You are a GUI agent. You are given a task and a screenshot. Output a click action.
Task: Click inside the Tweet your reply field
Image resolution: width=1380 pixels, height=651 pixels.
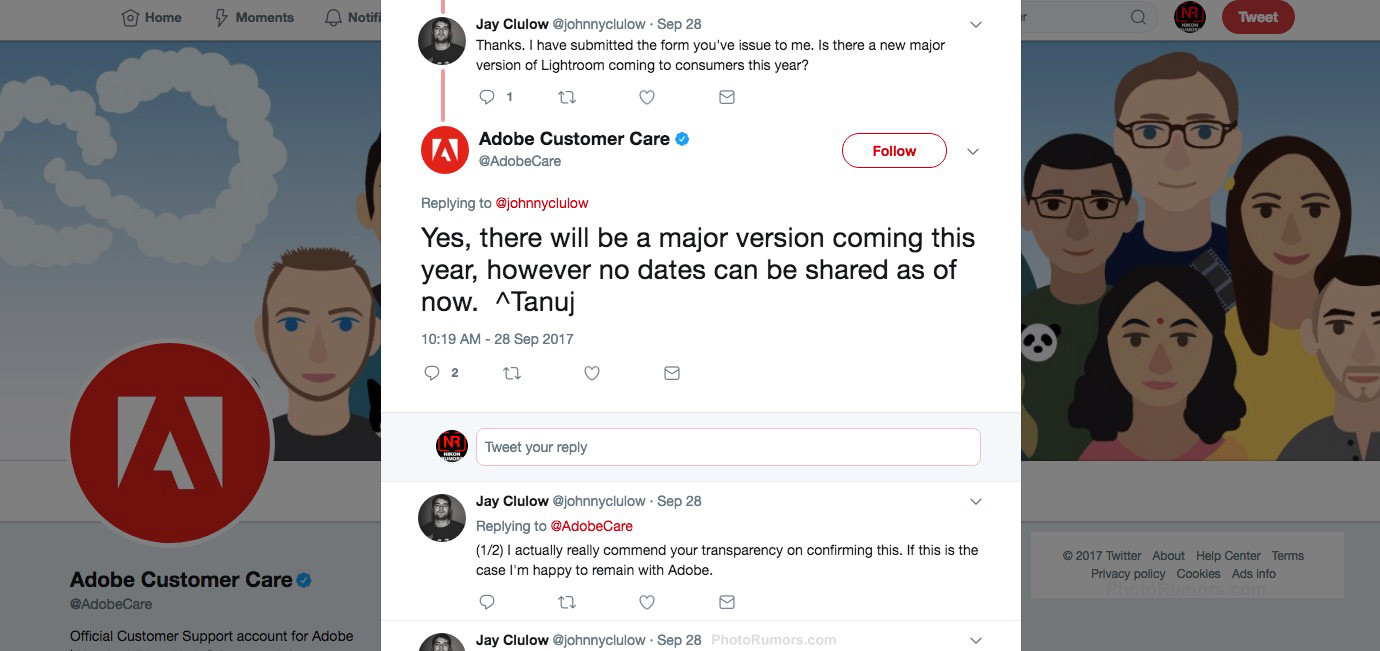coord(728,447)
